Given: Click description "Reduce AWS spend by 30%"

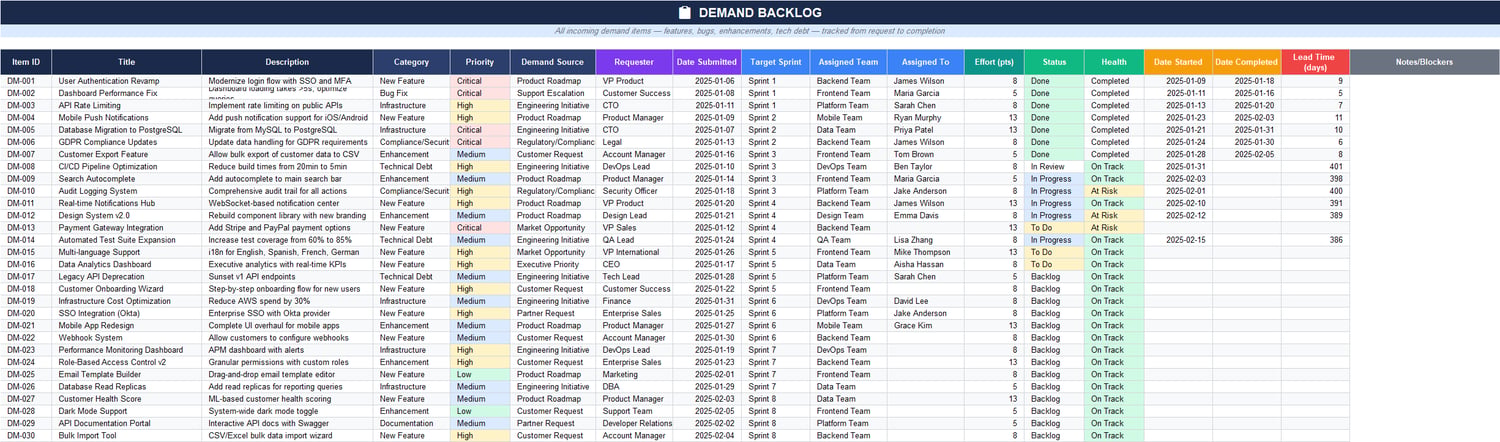Looking at the screenshot, I should (287, 301).
